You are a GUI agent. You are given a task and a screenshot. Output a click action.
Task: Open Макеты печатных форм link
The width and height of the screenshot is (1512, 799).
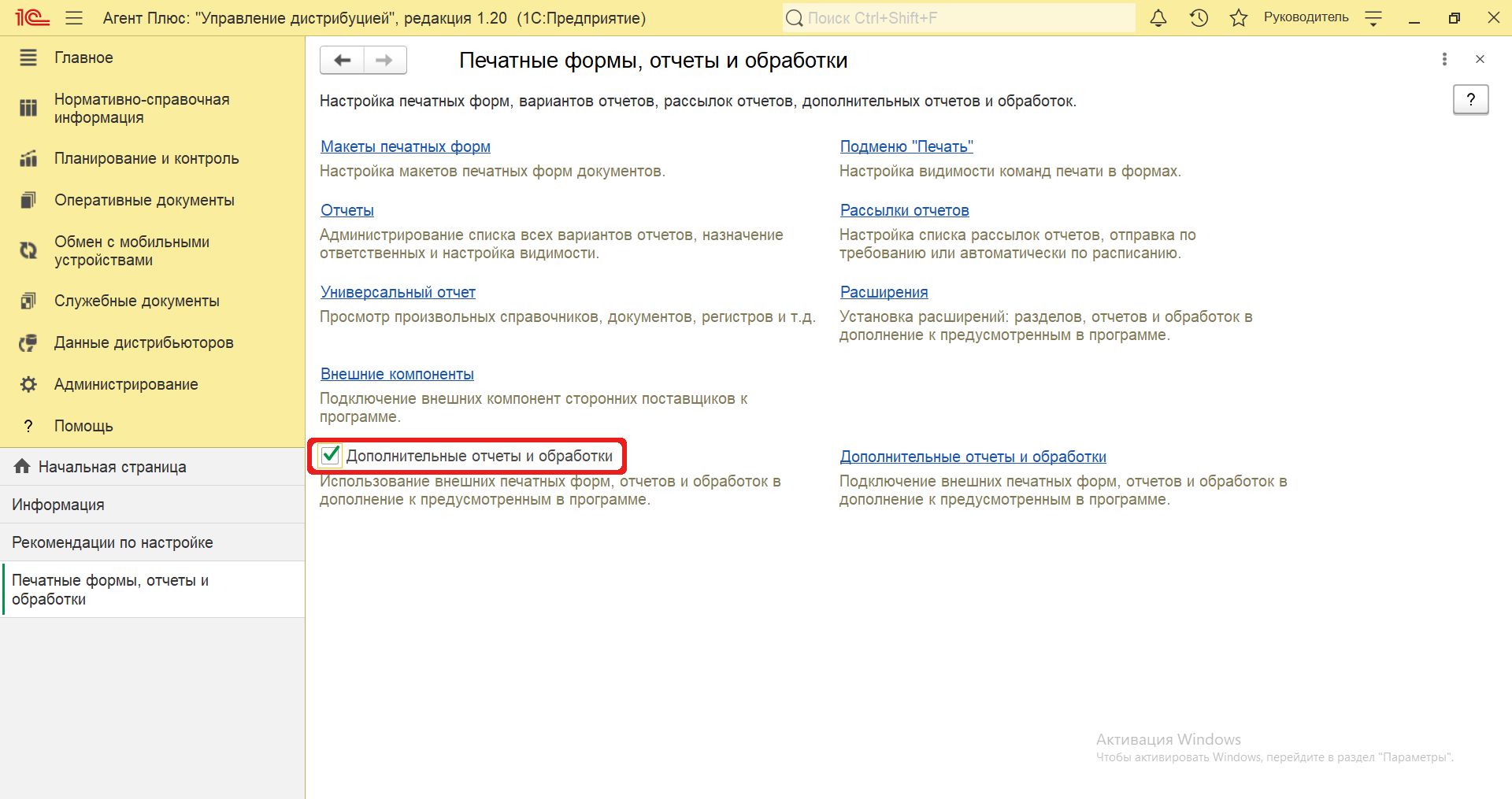click(x=405, y=146)
